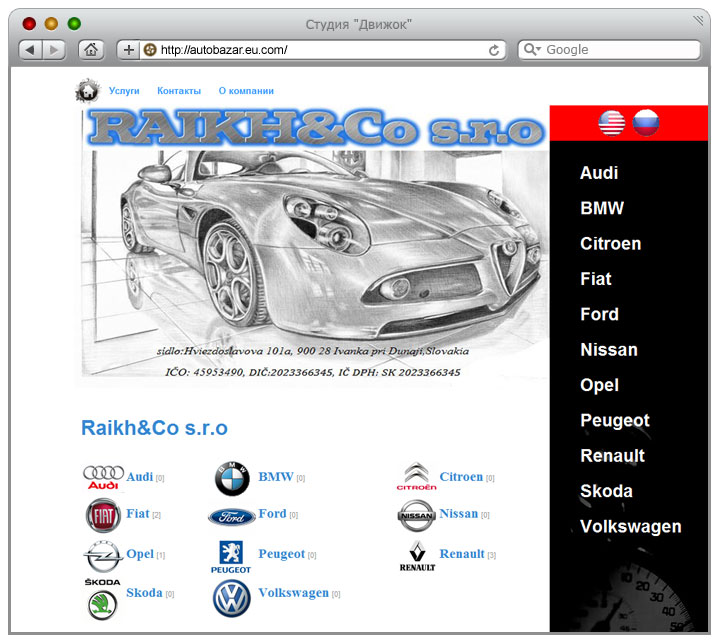
Task: Select Audi in the black sidebar
Action: [599, 173]
